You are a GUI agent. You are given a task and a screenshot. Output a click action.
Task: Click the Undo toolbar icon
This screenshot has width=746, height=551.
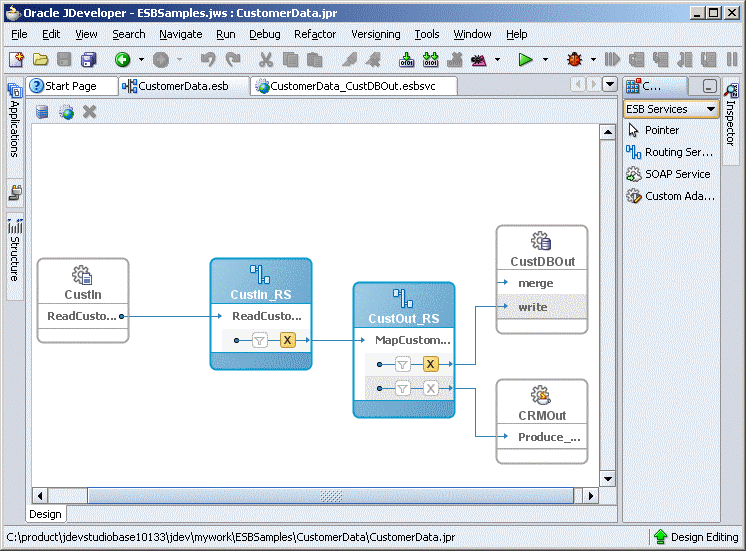tap(207, 59)
